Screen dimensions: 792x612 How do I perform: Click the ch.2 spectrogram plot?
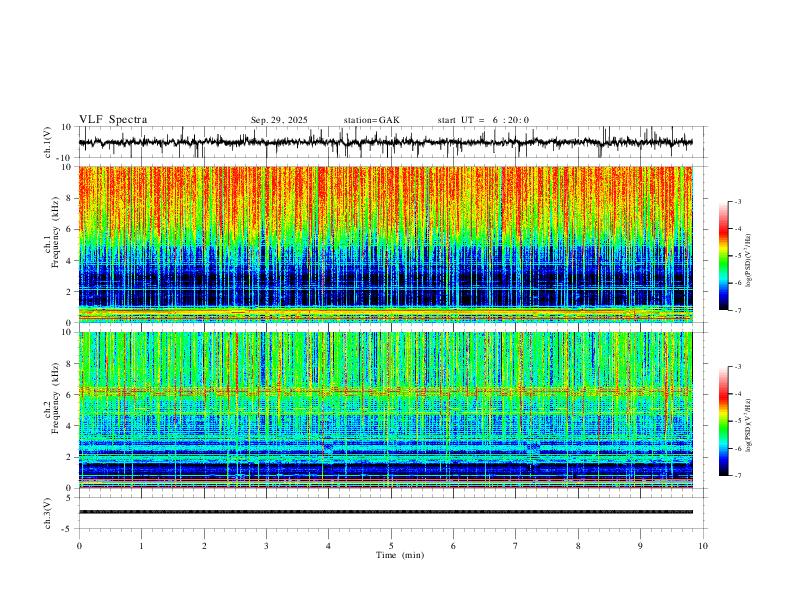click(x=386, y=410)
